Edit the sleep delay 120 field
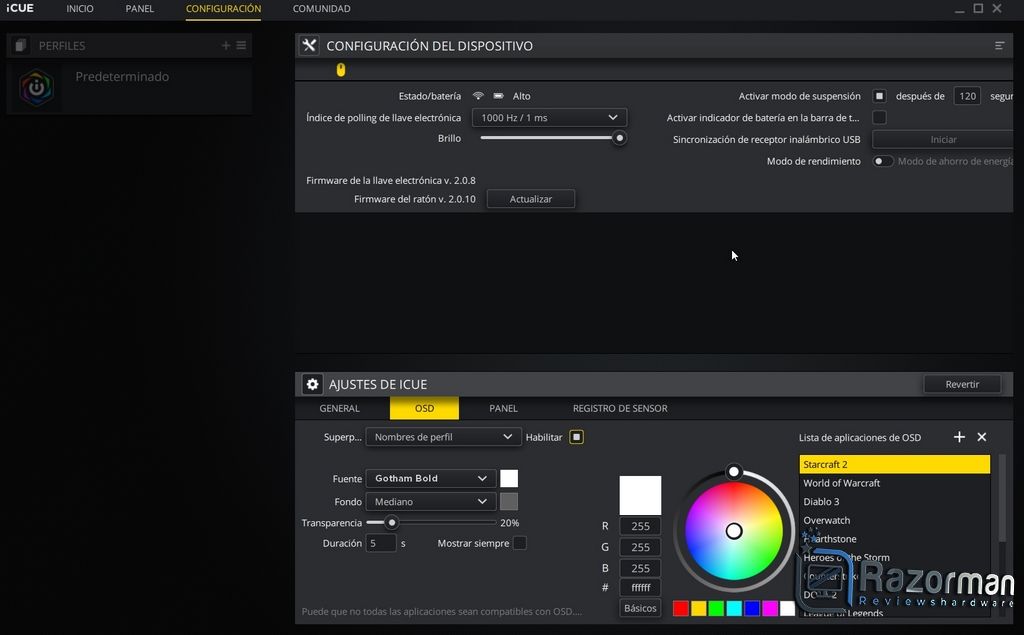This screenshot has height=635, width=1024. pos(967,96)
